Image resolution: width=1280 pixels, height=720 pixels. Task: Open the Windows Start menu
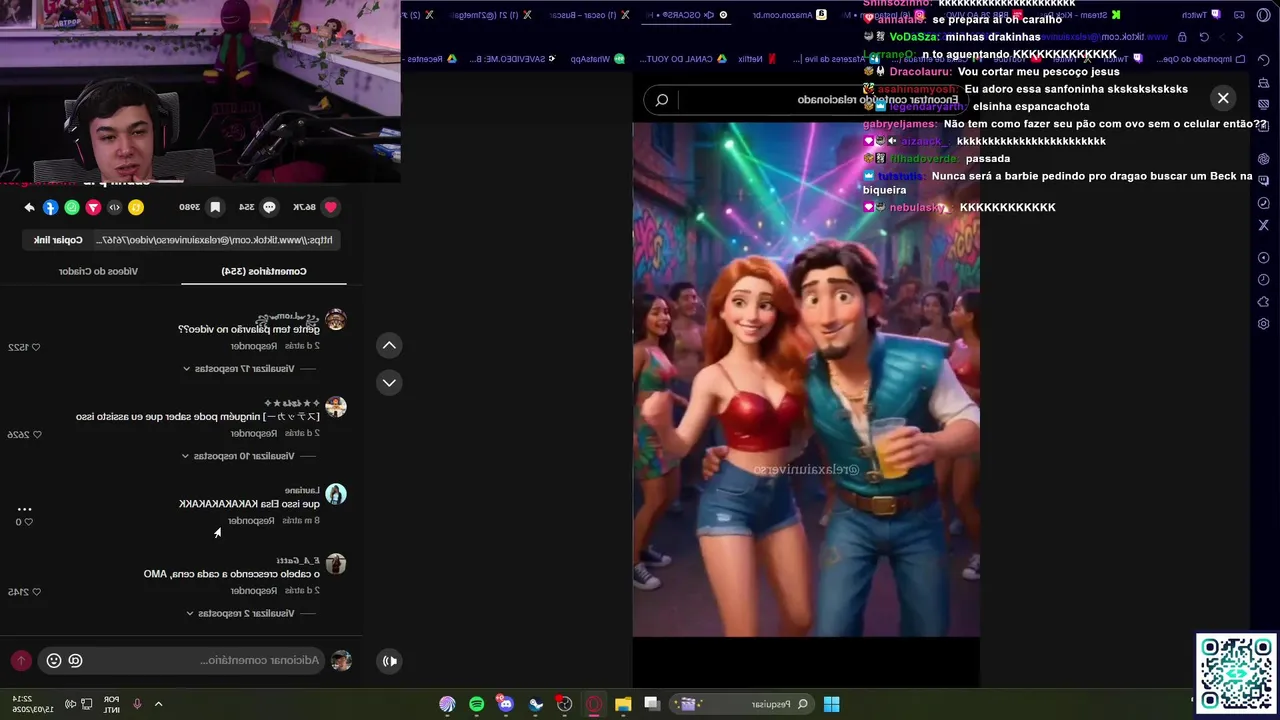[832, 704]
